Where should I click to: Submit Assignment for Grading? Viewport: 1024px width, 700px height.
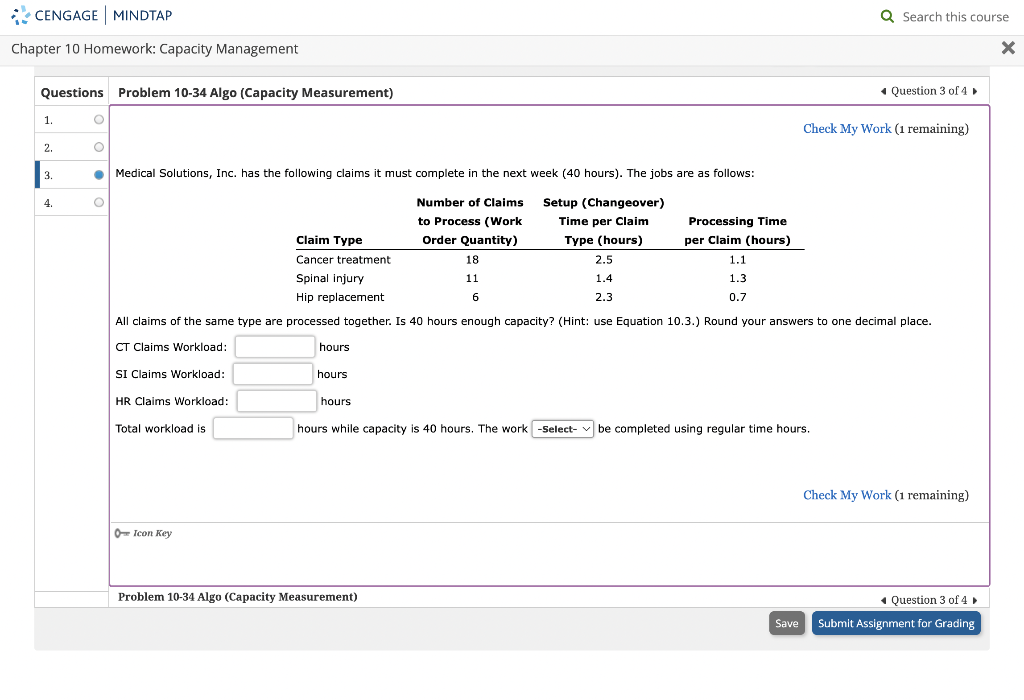(x=896, y=623)
